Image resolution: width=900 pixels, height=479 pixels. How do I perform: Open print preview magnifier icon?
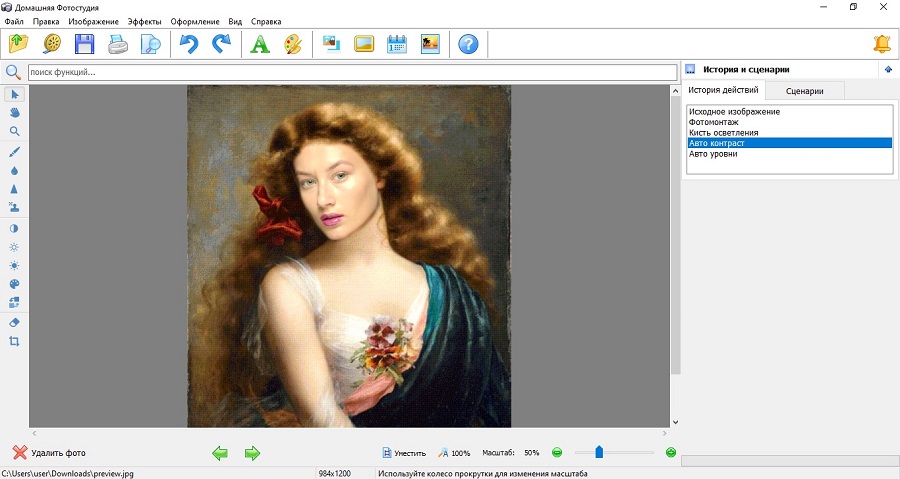[151, 44]
